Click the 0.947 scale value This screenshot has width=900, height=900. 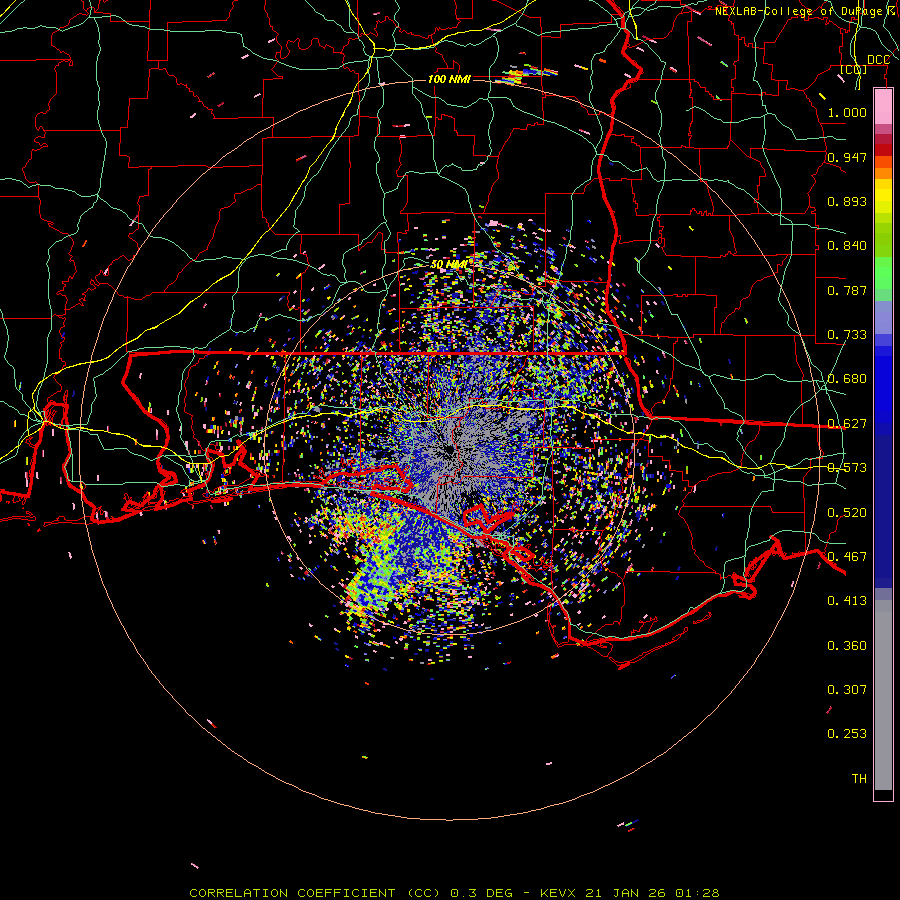[847, 157]
